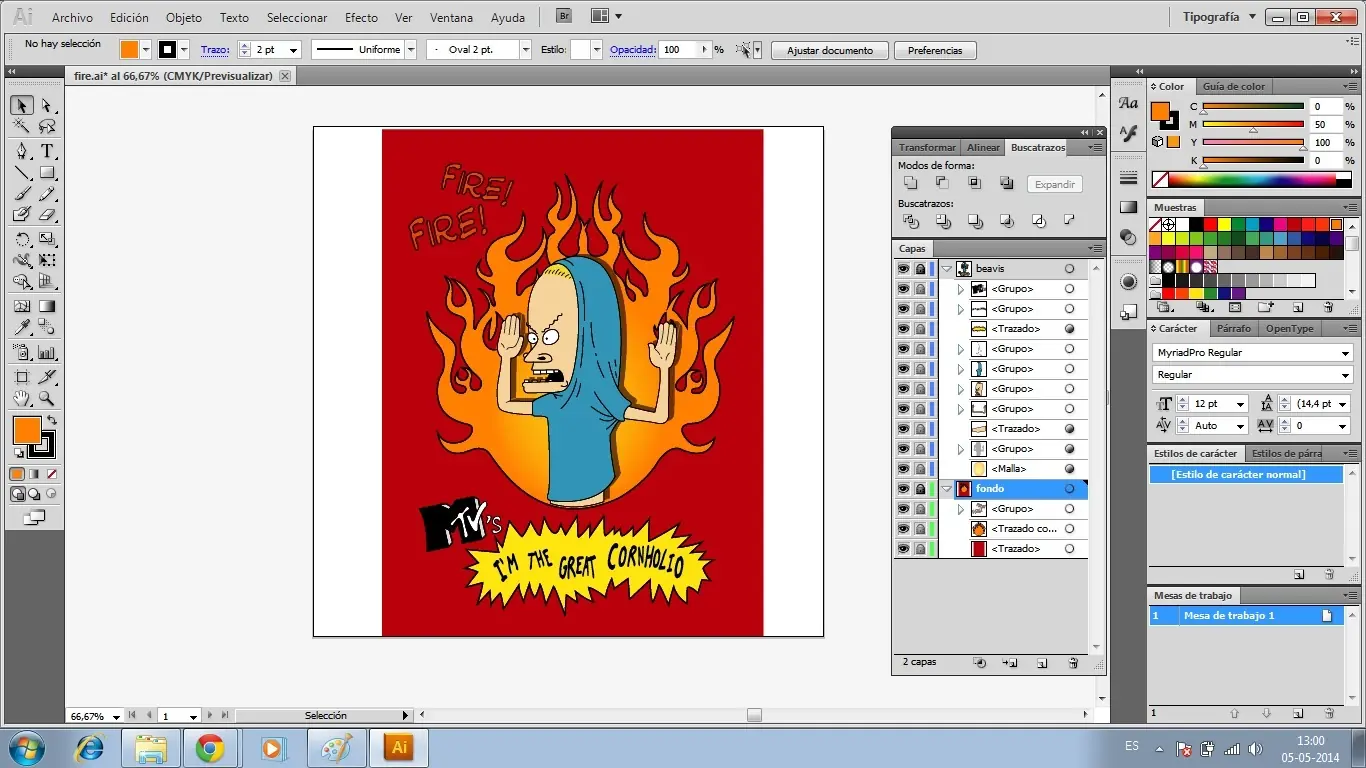Select the Gradient tool

tap(47, 307)
